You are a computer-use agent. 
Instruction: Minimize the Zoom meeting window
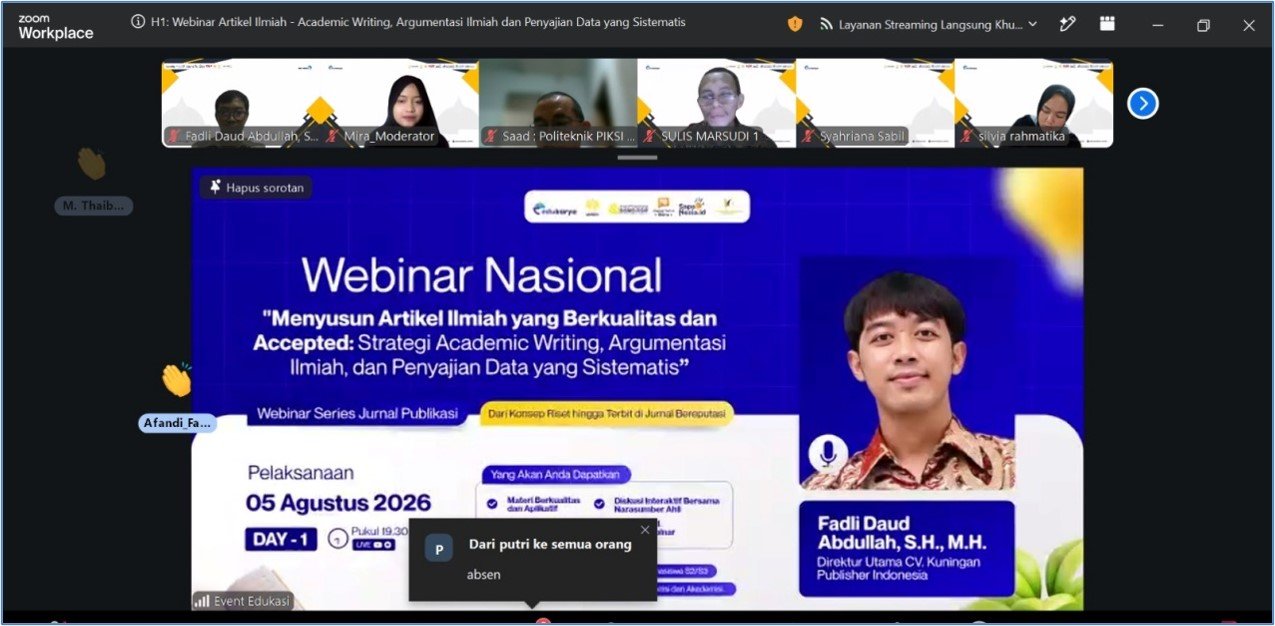[x=1158, y=26]
